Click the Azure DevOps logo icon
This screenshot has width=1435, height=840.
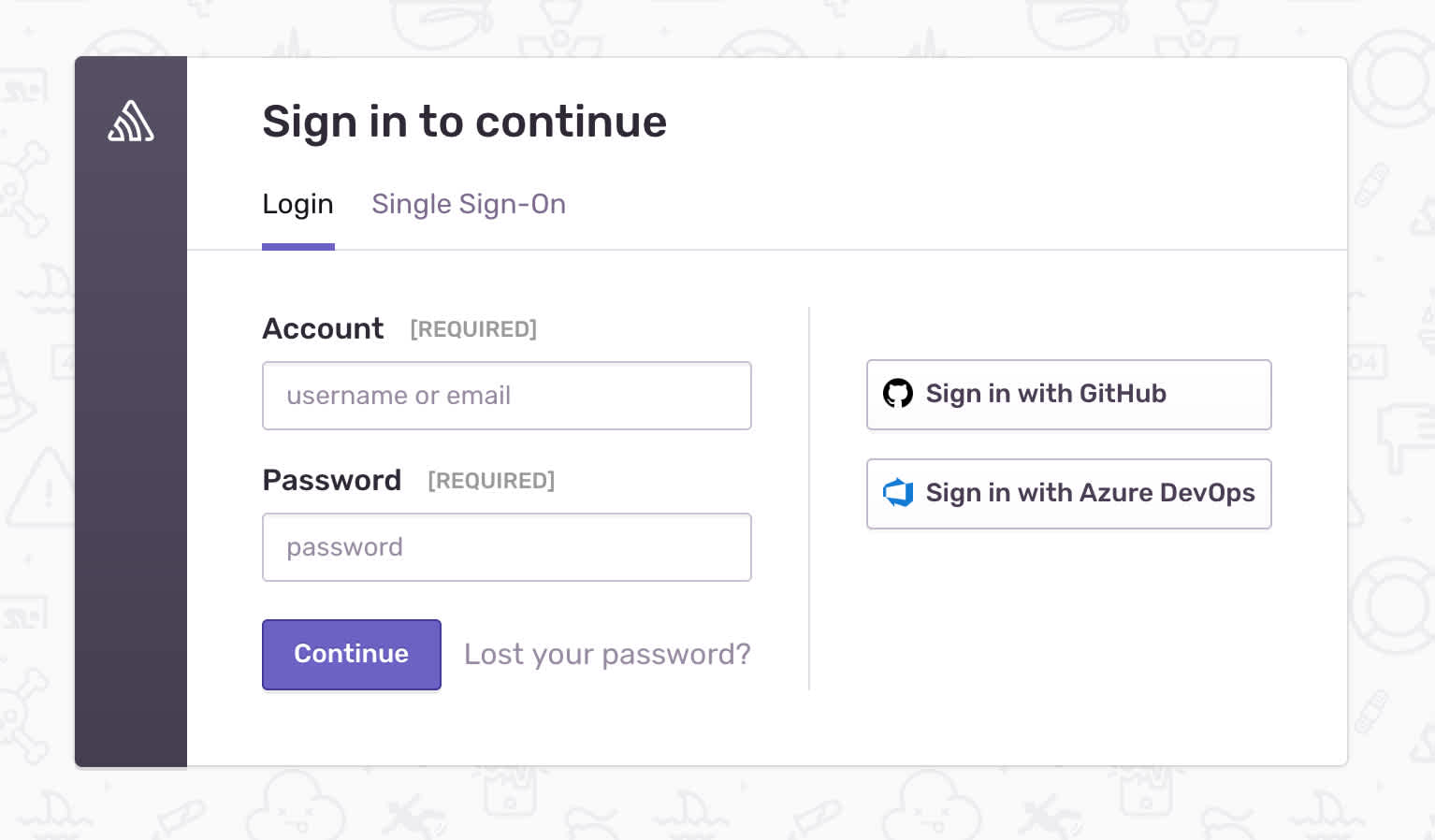[x=898, y=493]
